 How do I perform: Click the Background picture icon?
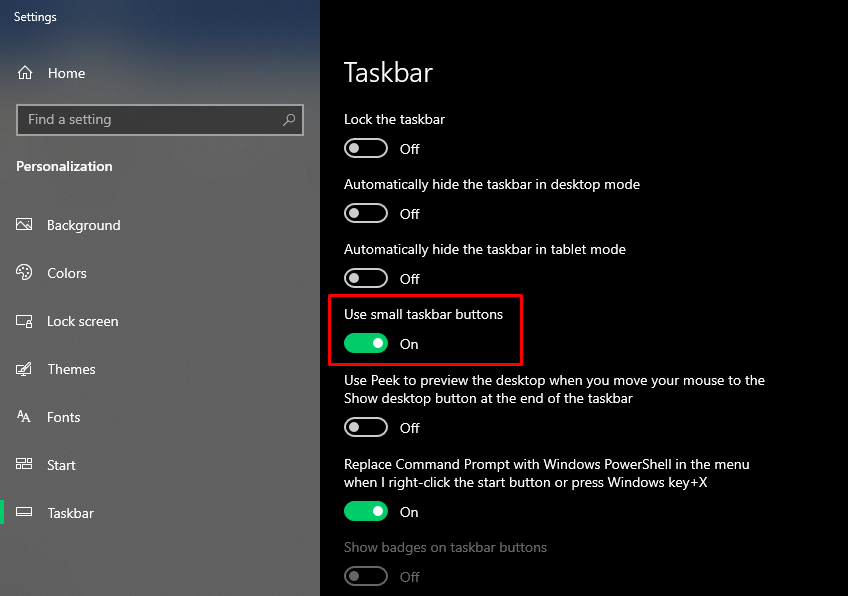(24, 224)
